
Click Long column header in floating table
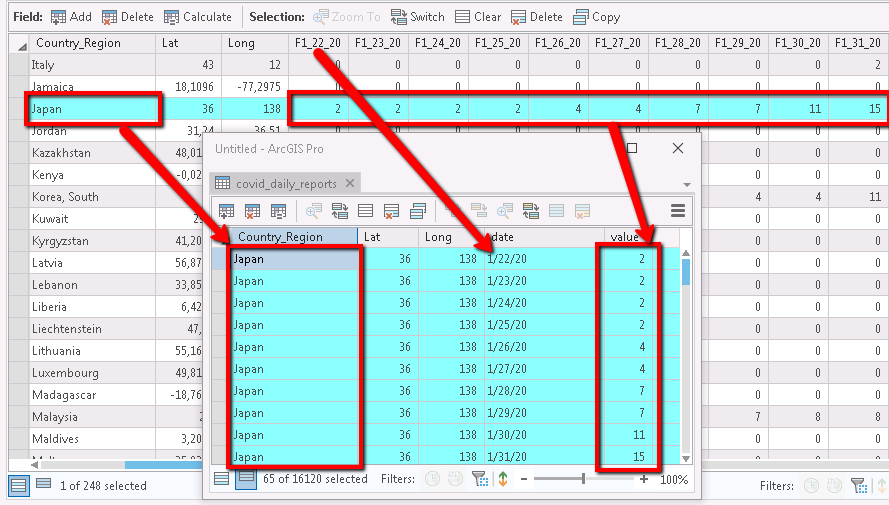451,237
